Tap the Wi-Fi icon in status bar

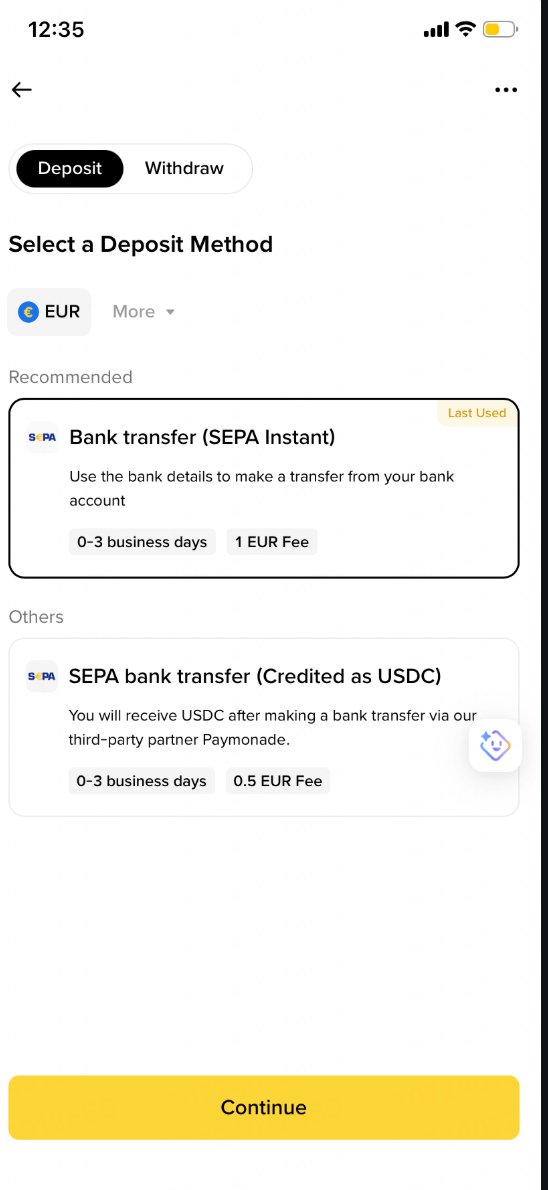coord(465,30)
